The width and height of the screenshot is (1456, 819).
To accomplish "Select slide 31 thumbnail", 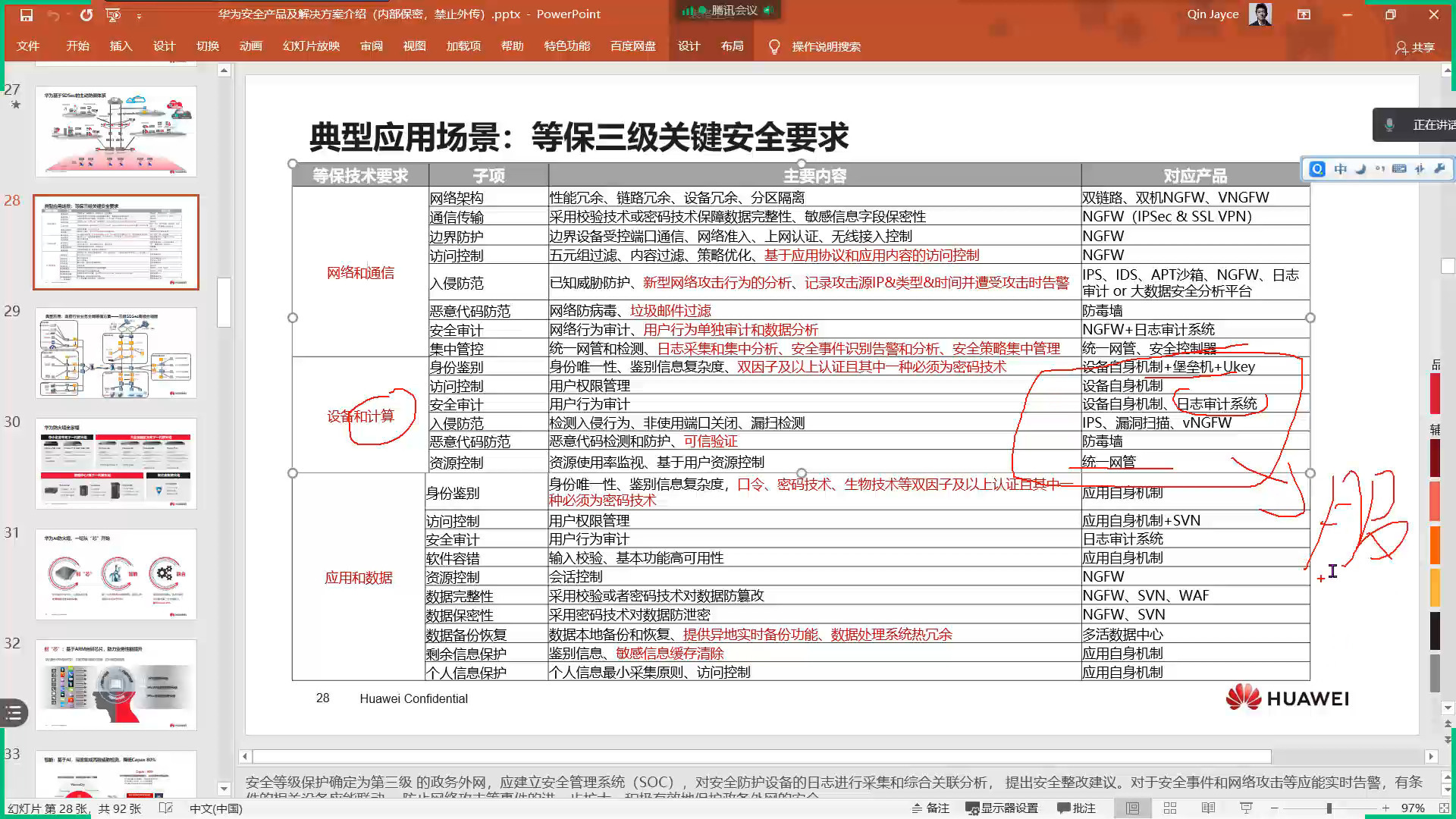I will click(x=116, y=574).
